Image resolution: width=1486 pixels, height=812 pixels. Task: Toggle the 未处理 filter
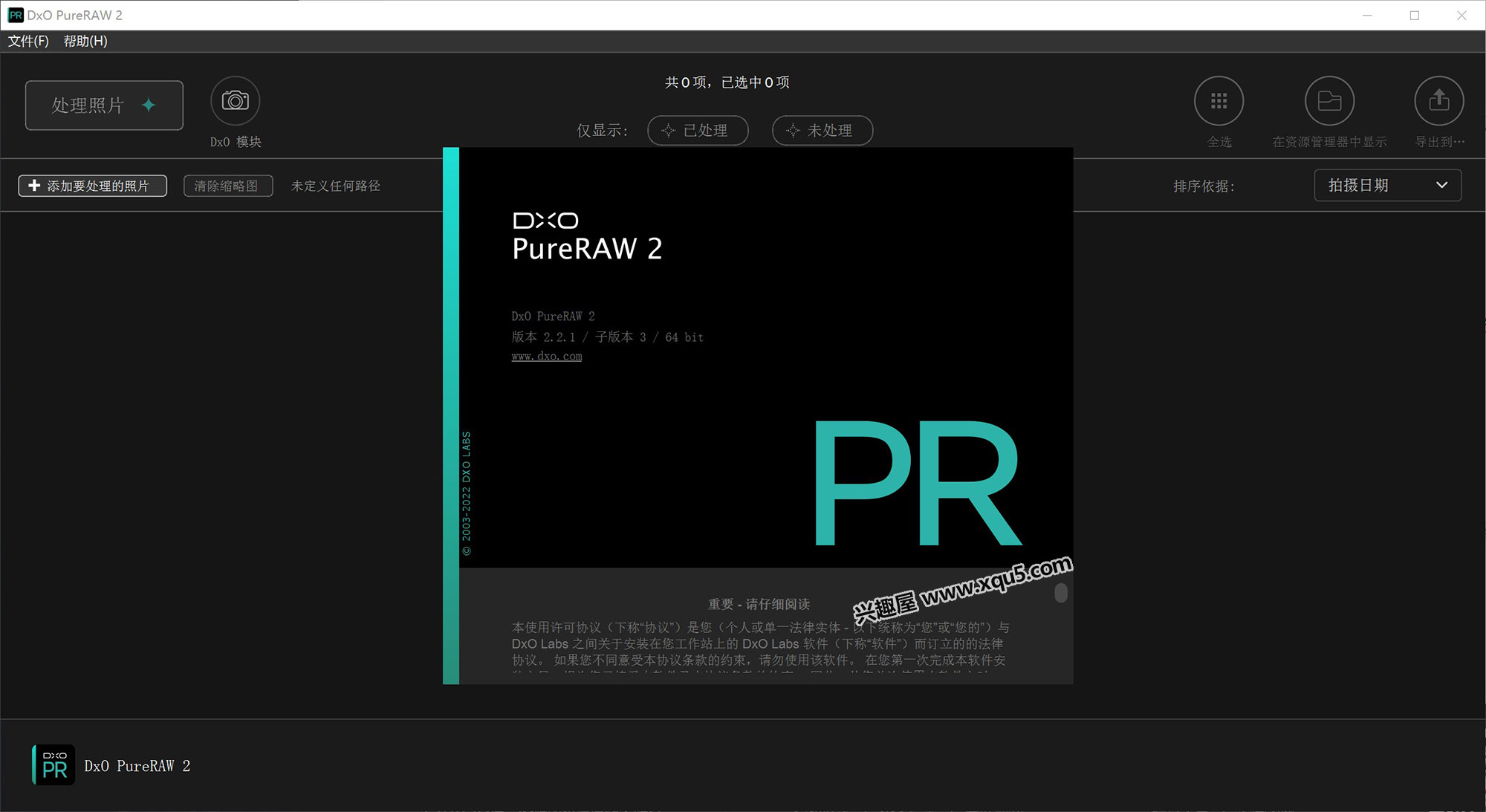(x=823, y=131)
